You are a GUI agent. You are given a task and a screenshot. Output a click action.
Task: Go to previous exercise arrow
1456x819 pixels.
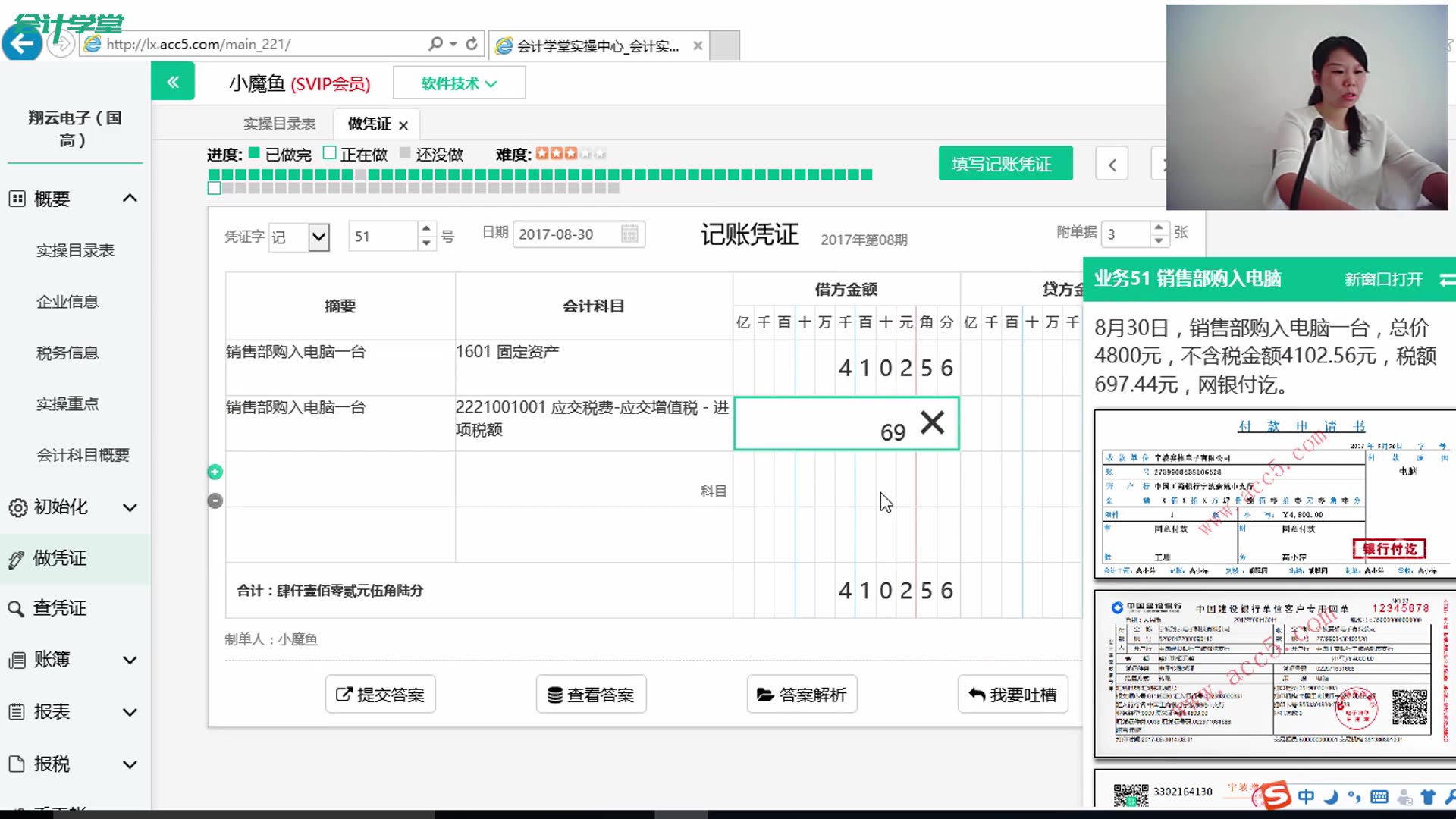(x=1112, y=165)
